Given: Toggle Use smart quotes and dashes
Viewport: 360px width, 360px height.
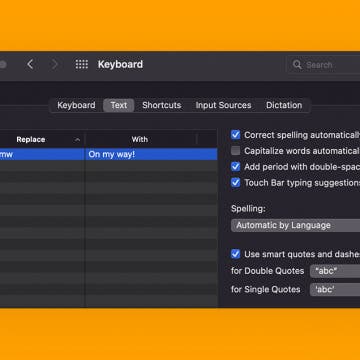Looking at the screenshot, I should pos(236,254).
